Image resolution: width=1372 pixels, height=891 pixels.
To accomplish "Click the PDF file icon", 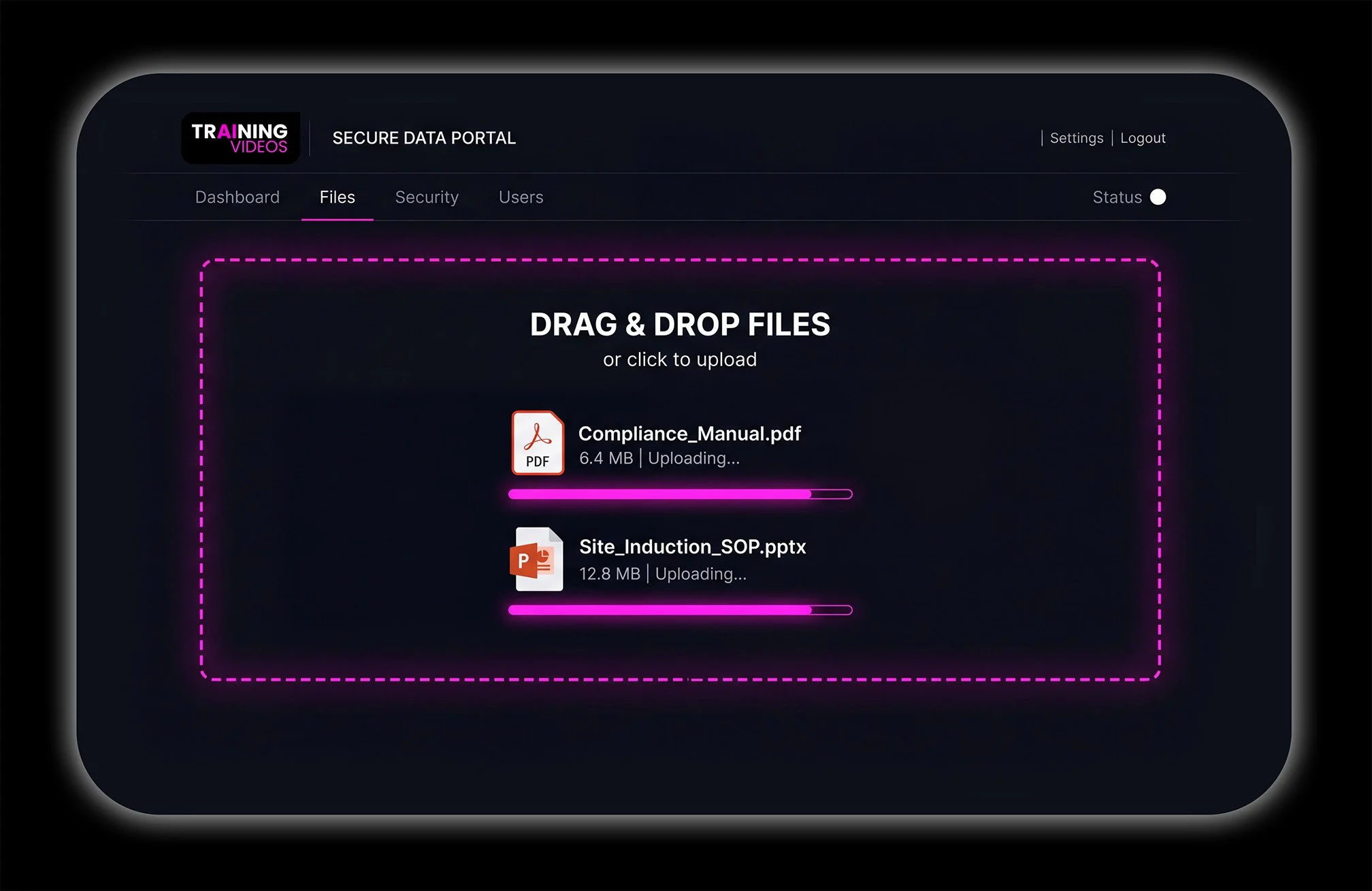I will point(538,442).
